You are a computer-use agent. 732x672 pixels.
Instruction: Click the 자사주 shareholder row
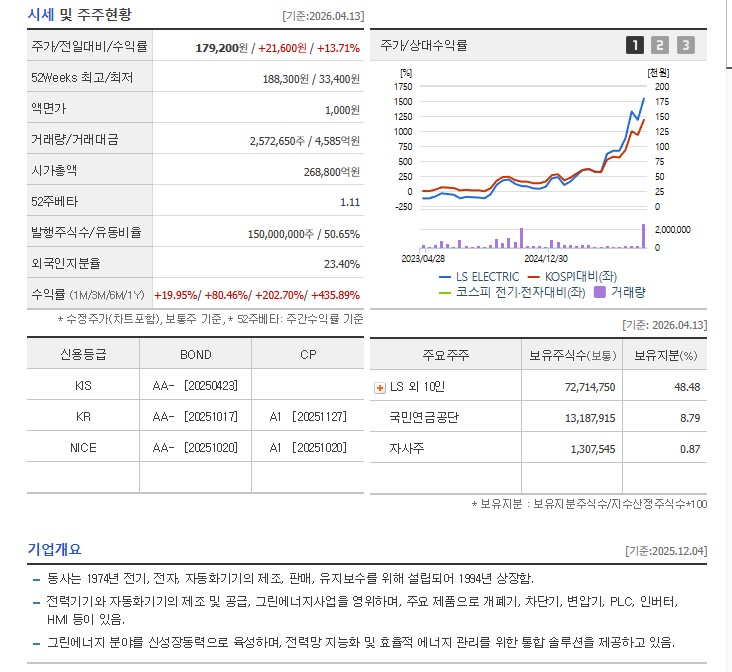coord(538,448)
